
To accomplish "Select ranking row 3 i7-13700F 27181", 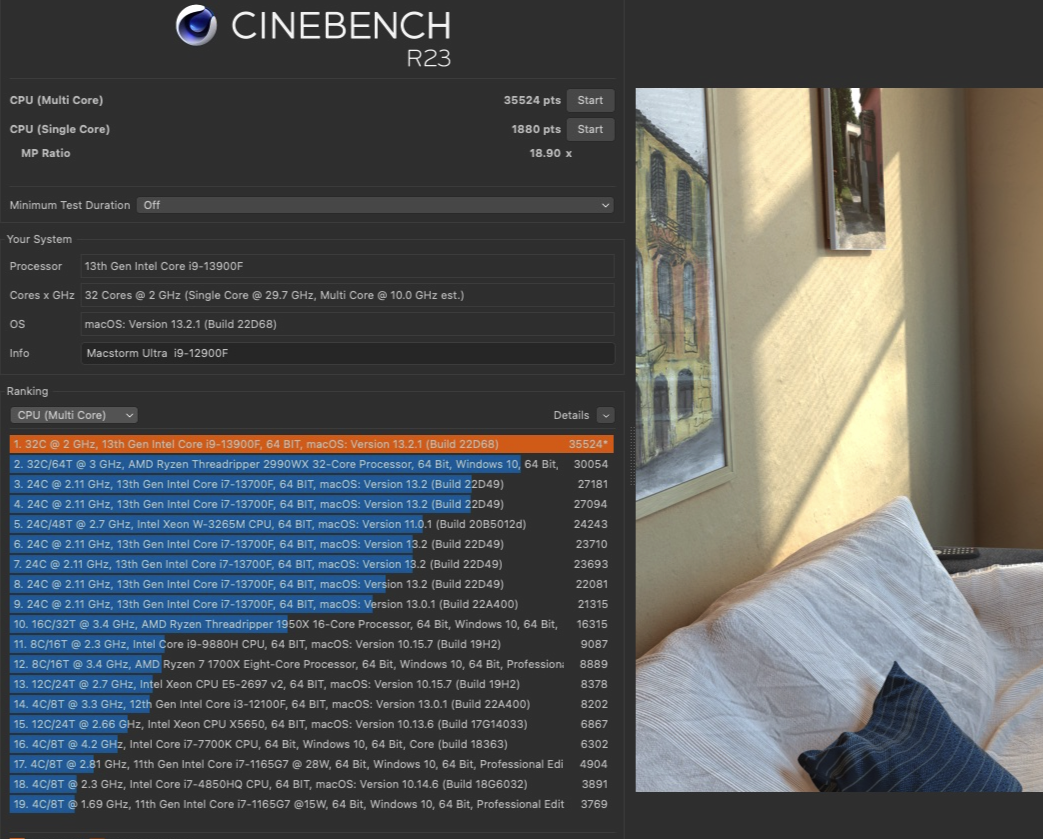I will 311,484.
